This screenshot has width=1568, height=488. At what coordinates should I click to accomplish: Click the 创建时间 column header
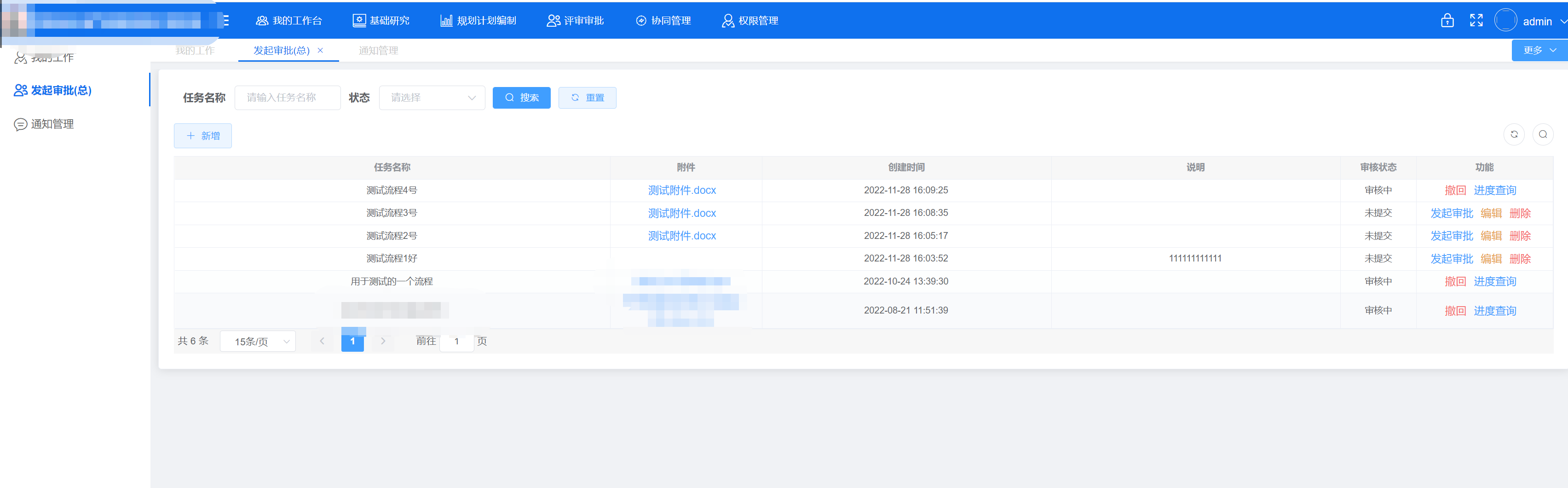click(906, 168)
